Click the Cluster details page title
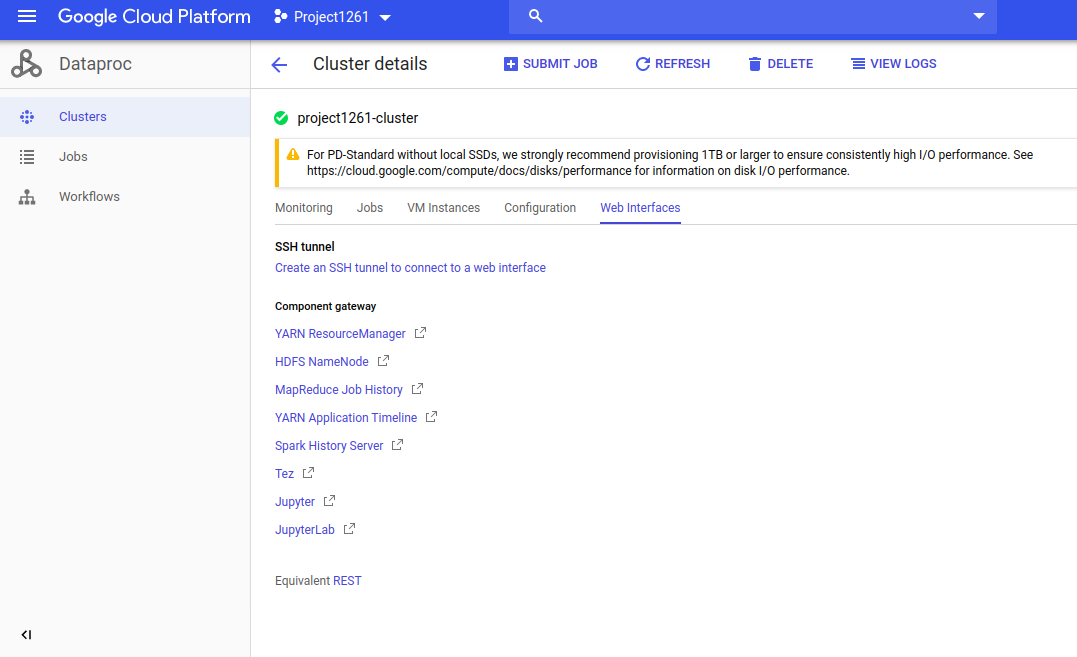 point(370,64)
